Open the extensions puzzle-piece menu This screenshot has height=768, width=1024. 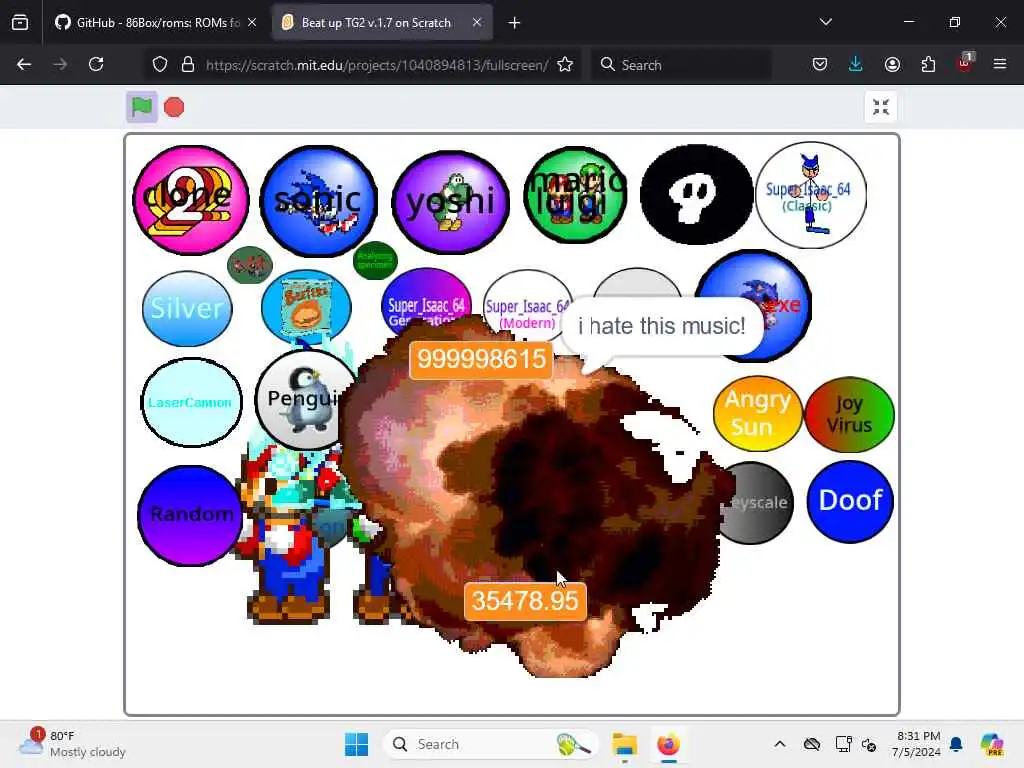click(x=928, y=64)
